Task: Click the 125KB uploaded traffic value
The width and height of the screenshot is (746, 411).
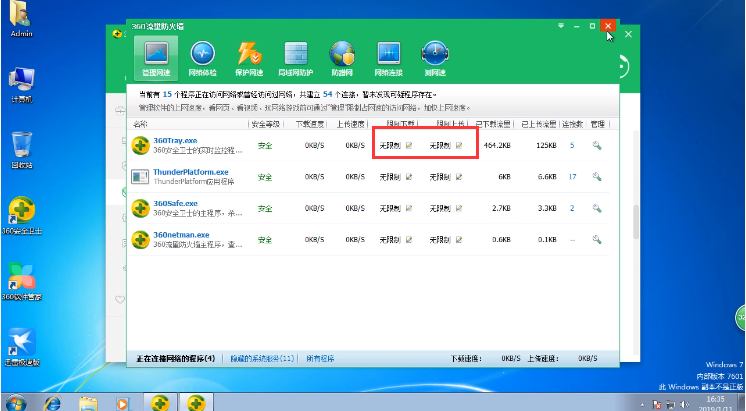Action: (546, 146)
